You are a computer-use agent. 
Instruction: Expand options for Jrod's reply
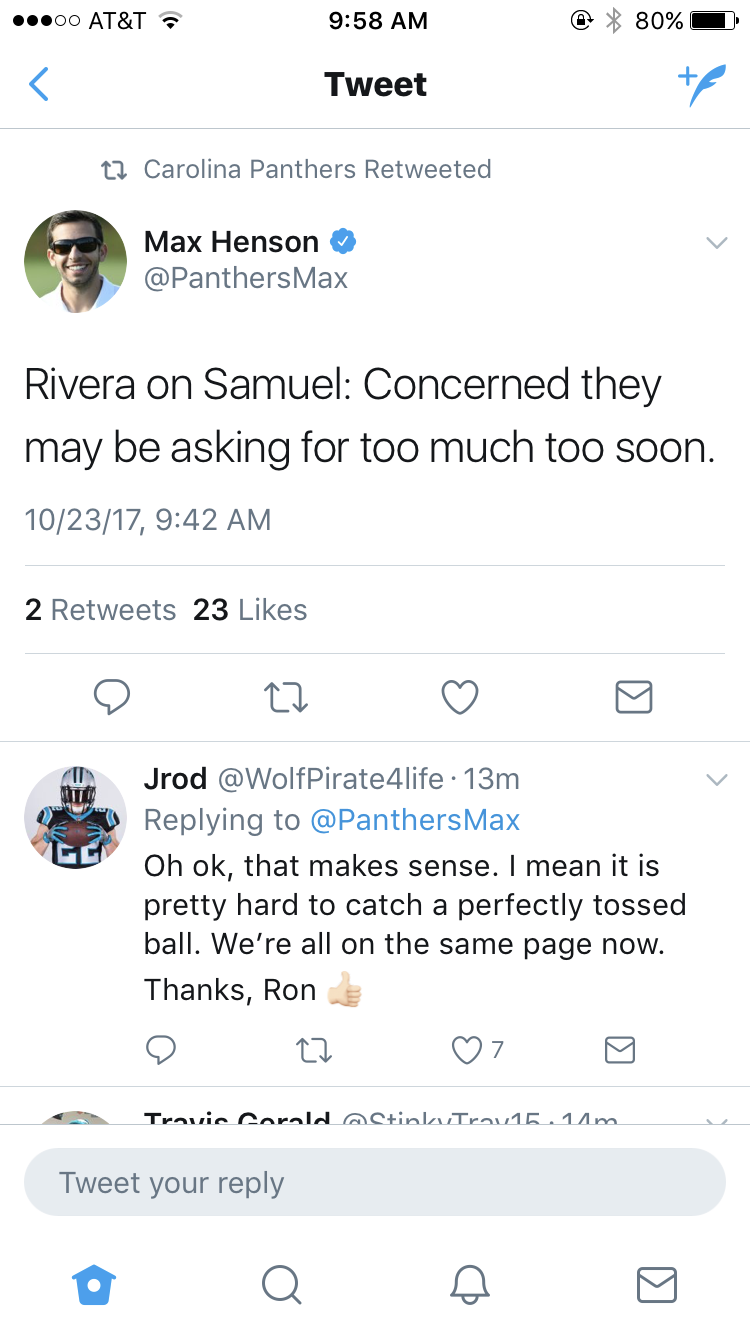pos(716,779)
